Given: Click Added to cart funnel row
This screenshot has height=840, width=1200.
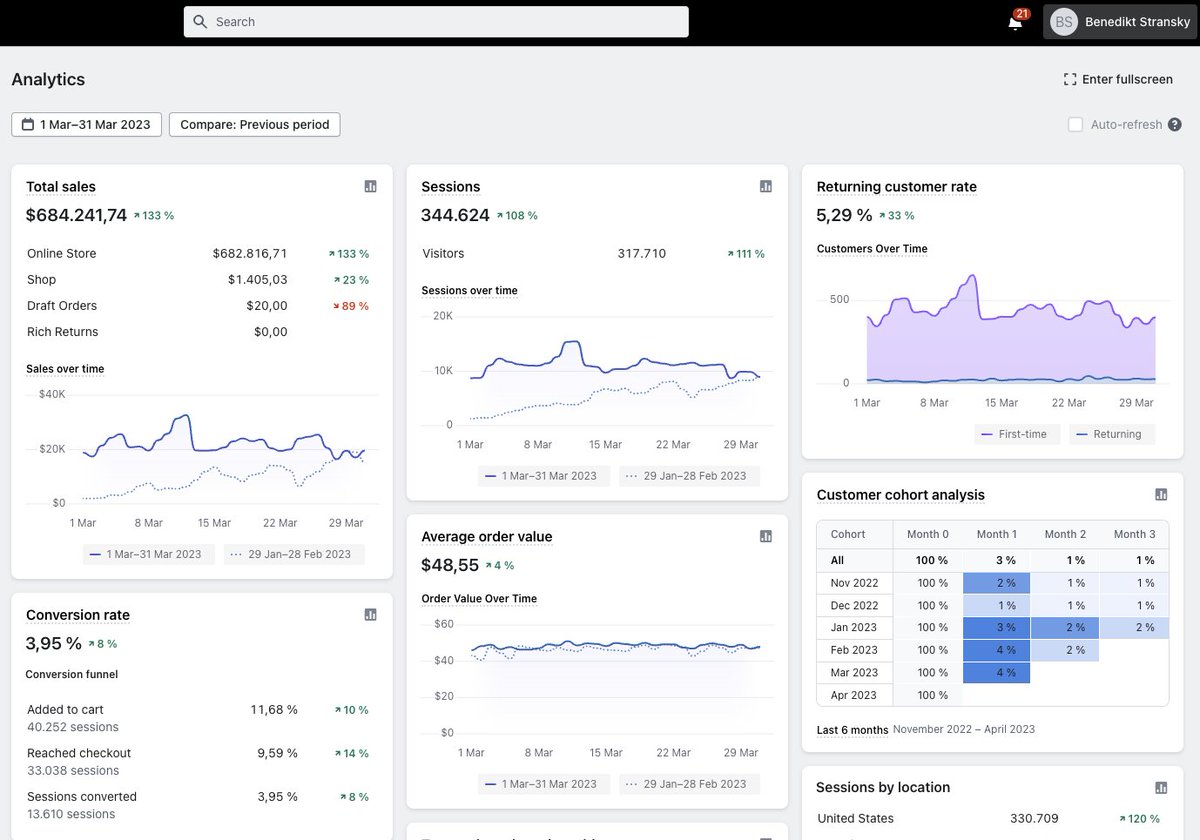Looking at the screenshot, I should click(x=198, y=718).
